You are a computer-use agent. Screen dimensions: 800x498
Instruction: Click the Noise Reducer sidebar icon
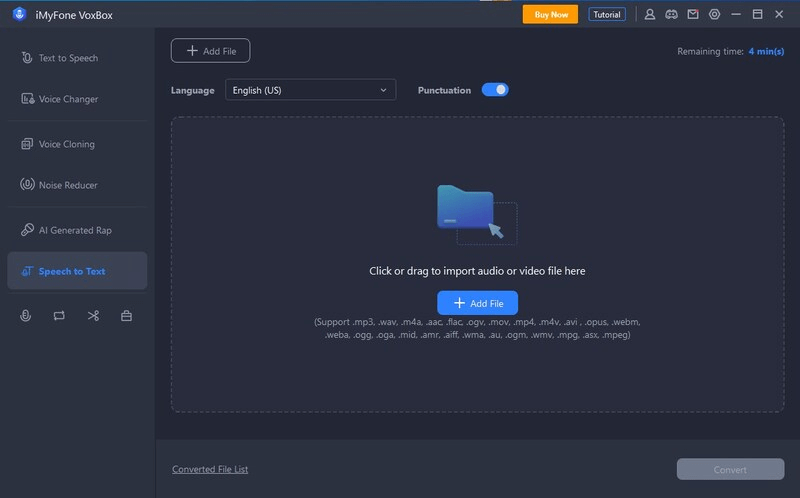coord(27,184)
